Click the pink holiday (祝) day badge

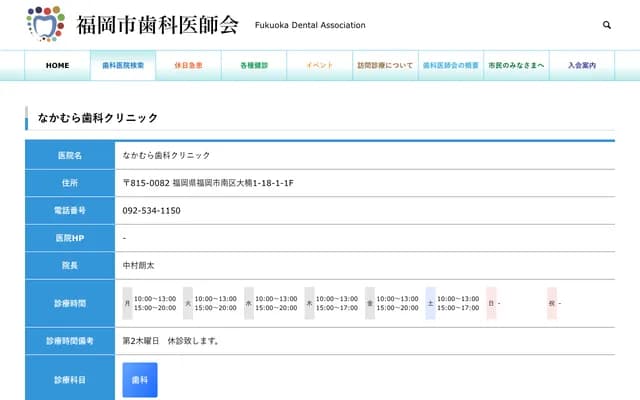(x=551, y=302)
